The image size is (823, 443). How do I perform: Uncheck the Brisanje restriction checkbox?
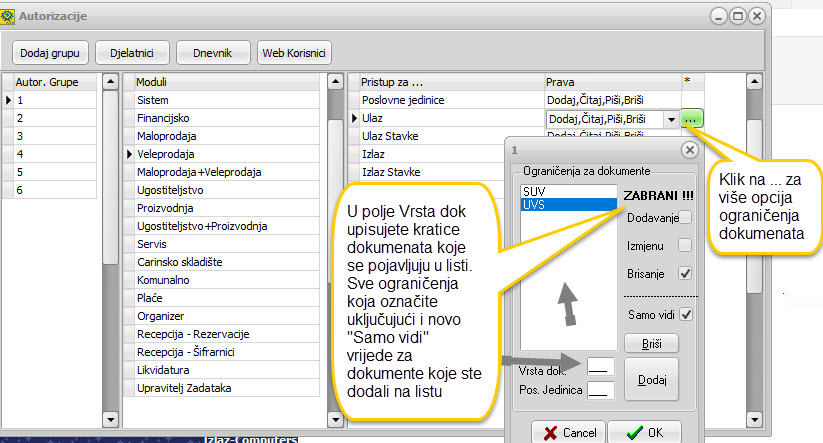point(684,273)
